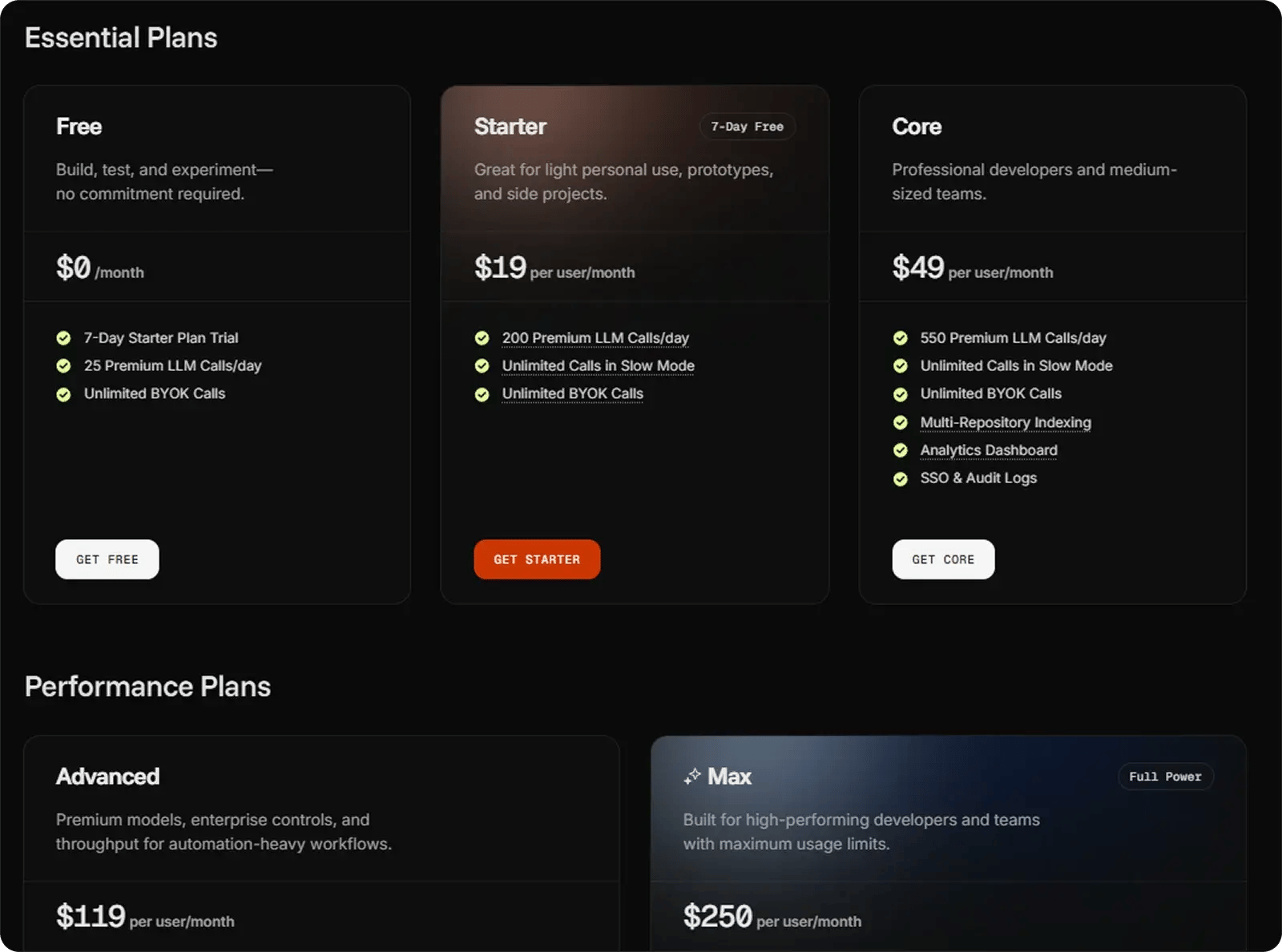Click the Full Power badge on Max card
The width and height of the screenshot is (1282, 952).
pyautogui.click(x=1165, y=776)
